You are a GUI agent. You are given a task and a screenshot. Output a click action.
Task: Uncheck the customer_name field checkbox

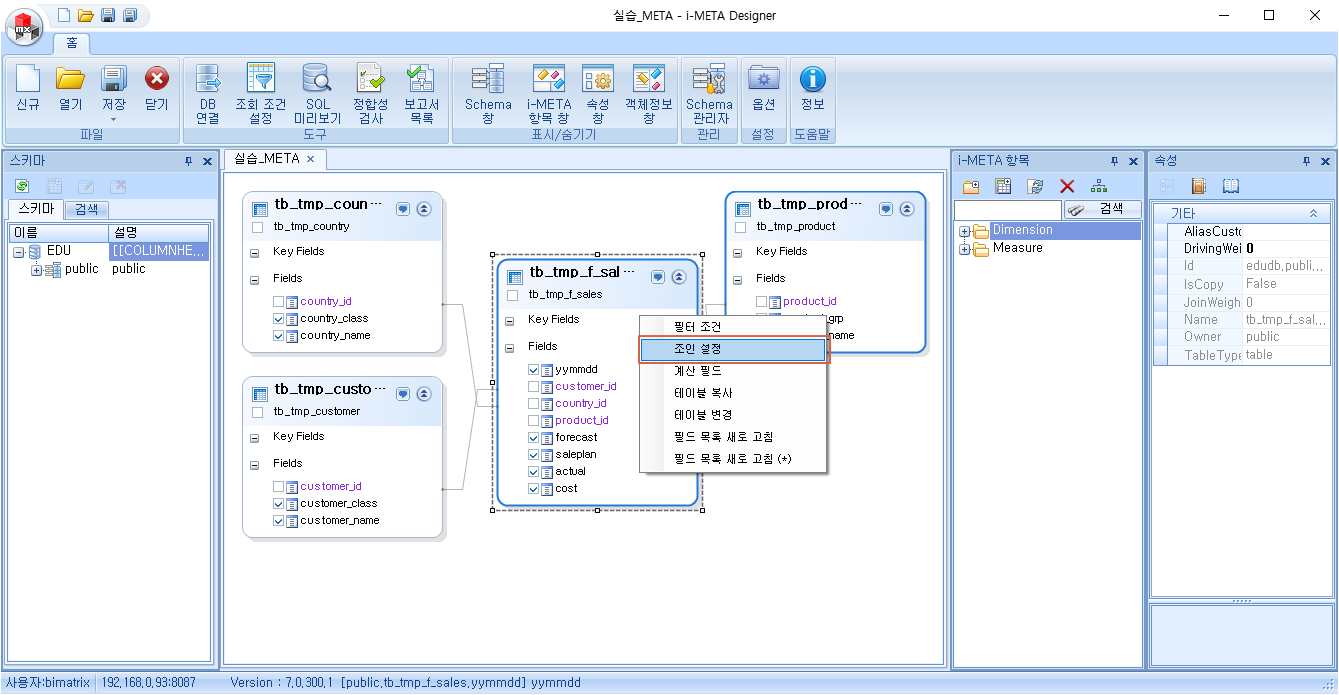coord(279,520)
